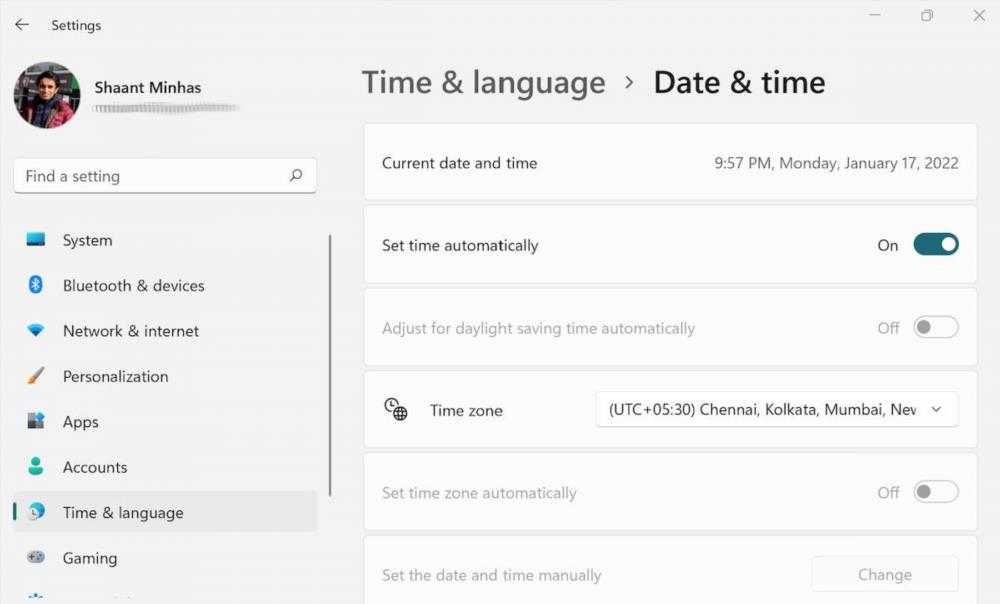
Task: Toggle daylight saving time adjustment switch
Action: pos(936,328)
